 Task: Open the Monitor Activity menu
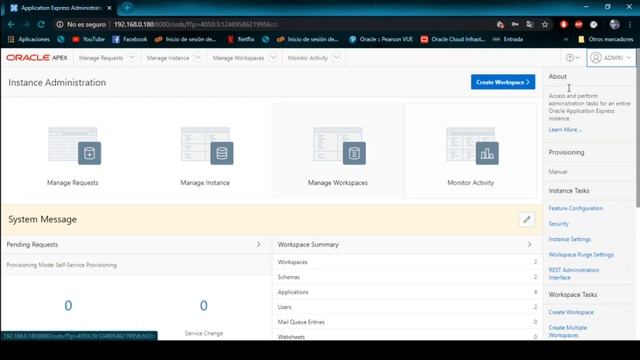point(308,58)
